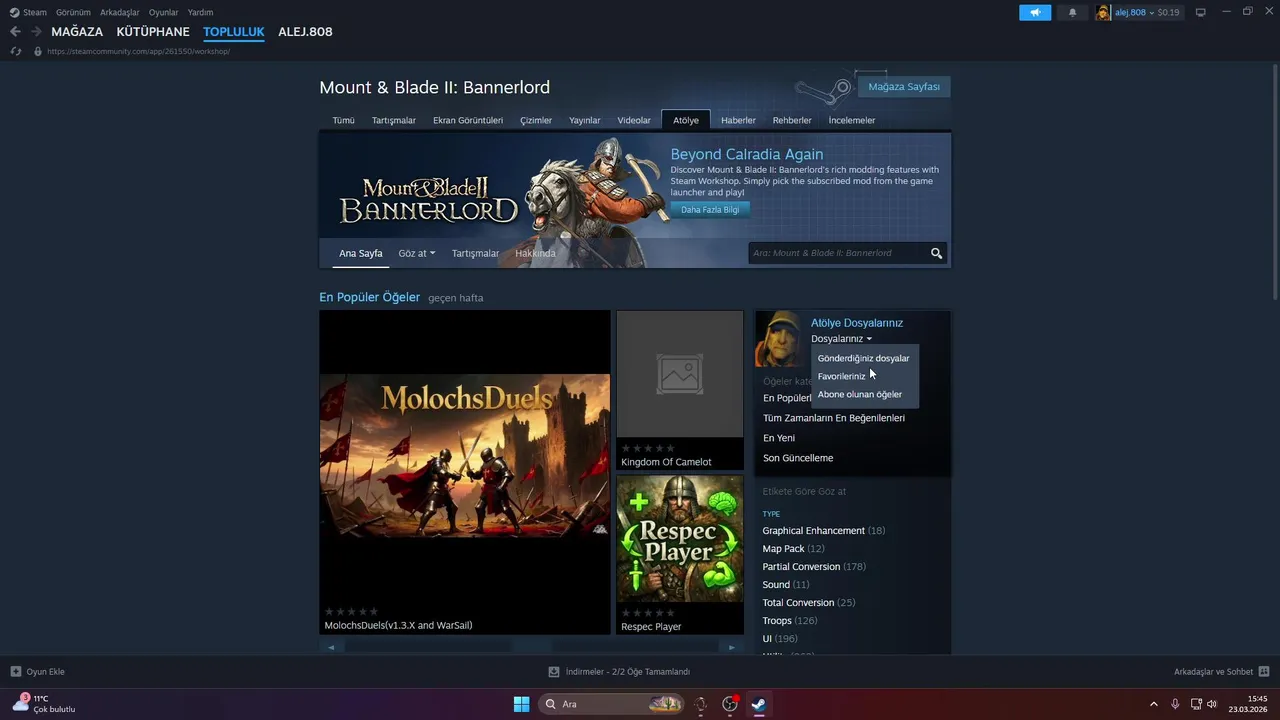
Task: Click the announcements megaphone icon
Action: coord(1035,12)
